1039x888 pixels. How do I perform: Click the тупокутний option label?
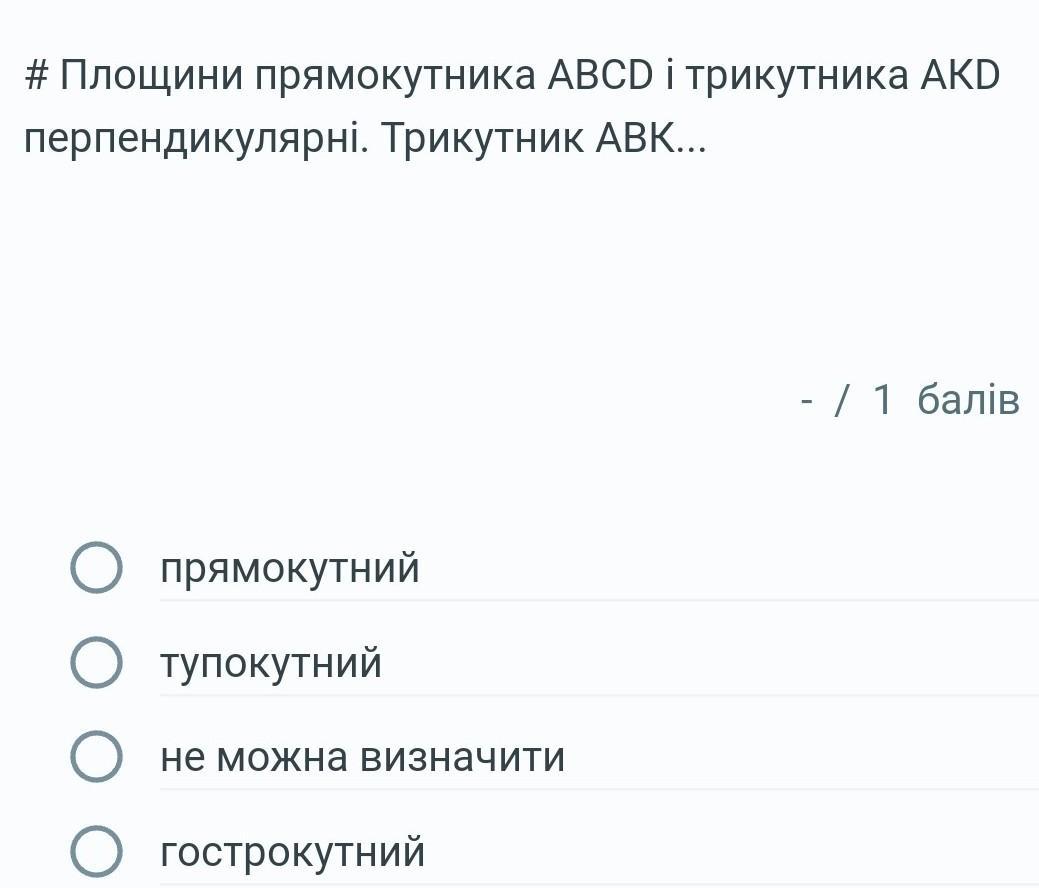point(271,664)
